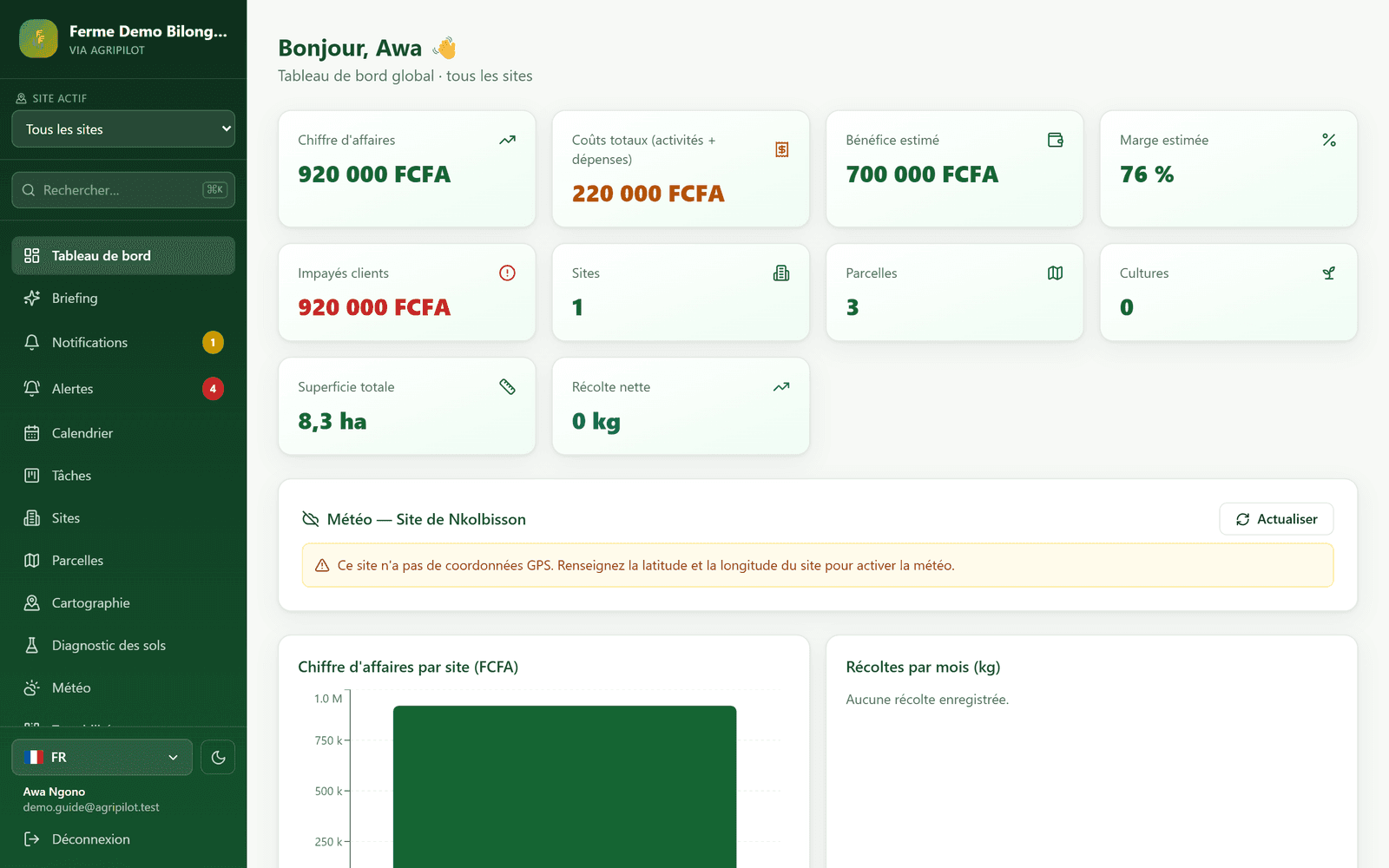Click the Briefing sparkle icon
This screenshot has height=868, width=1389.
pyautogui.click(x=32, y=299)
